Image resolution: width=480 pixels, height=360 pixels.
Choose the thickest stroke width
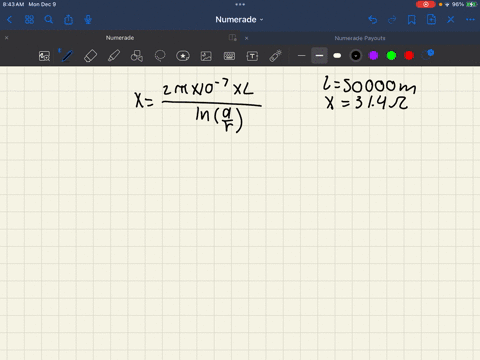coord(337,56)
